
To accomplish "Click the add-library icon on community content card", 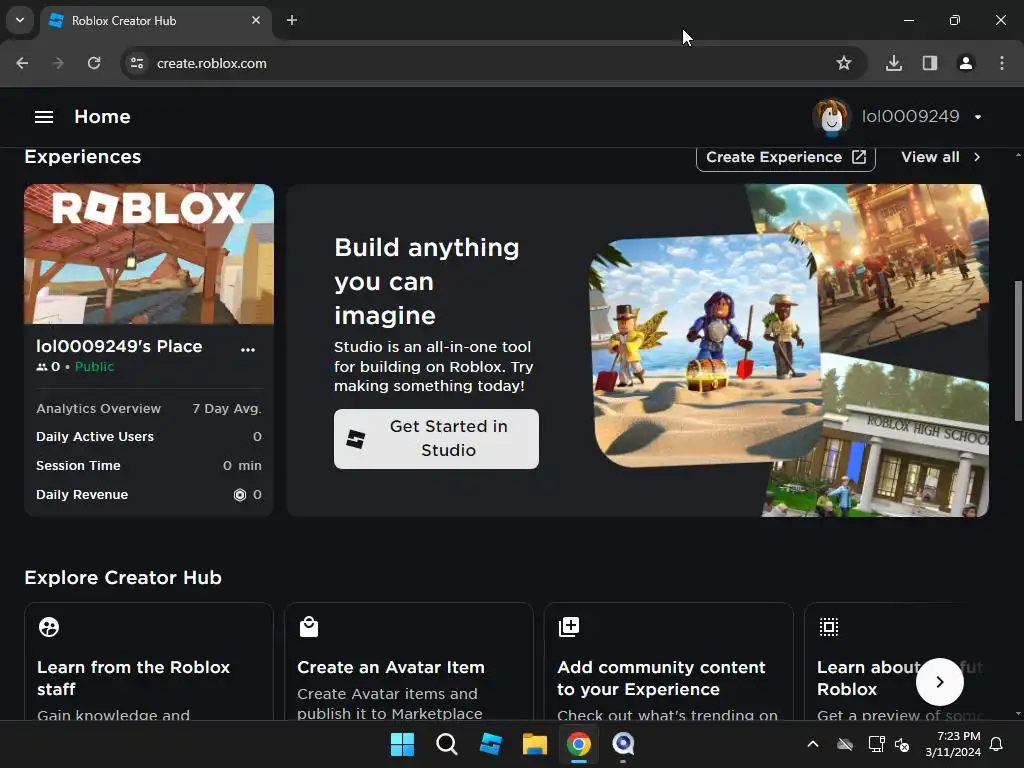I will (x=569, y=627).
